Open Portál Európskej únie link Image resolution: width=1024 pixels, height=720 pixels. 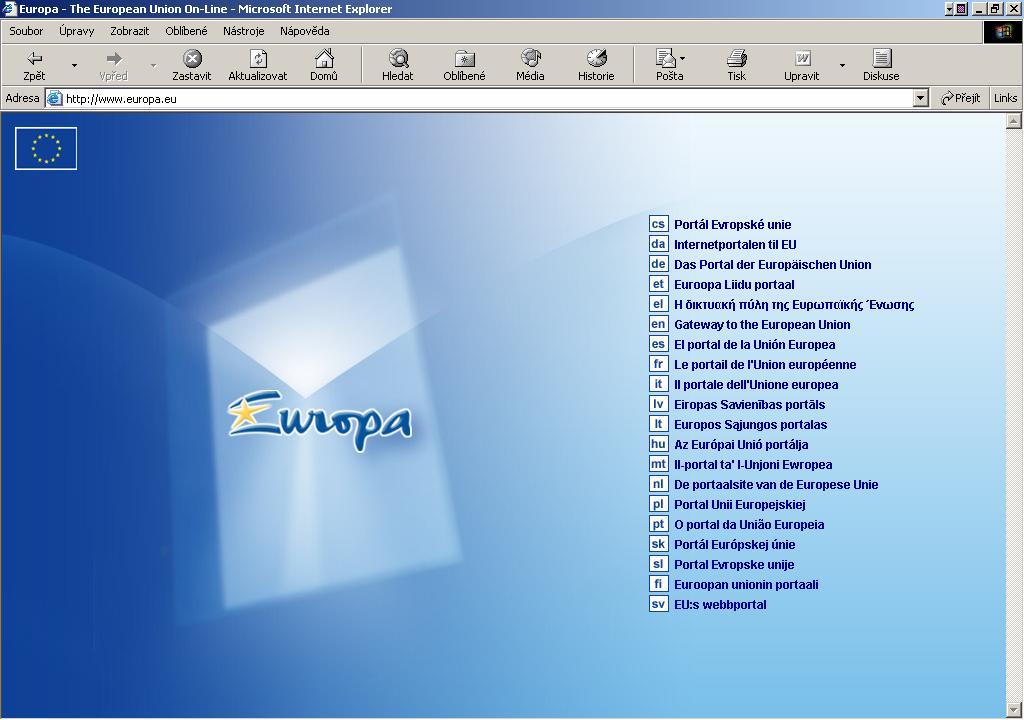click(x=735, y=544)
